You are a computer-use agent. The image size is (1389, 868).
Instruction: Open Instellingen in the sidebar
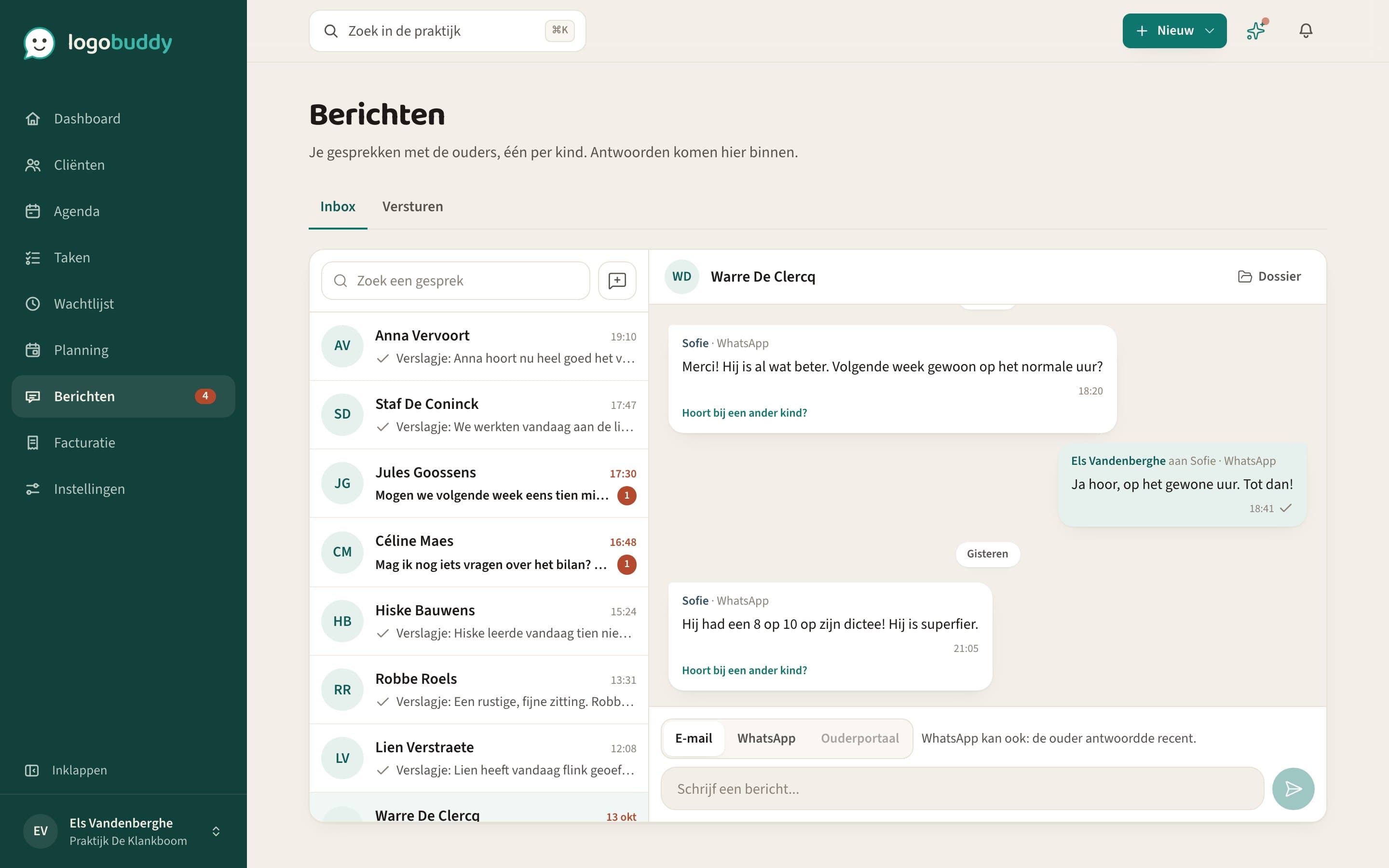[123, 489]
